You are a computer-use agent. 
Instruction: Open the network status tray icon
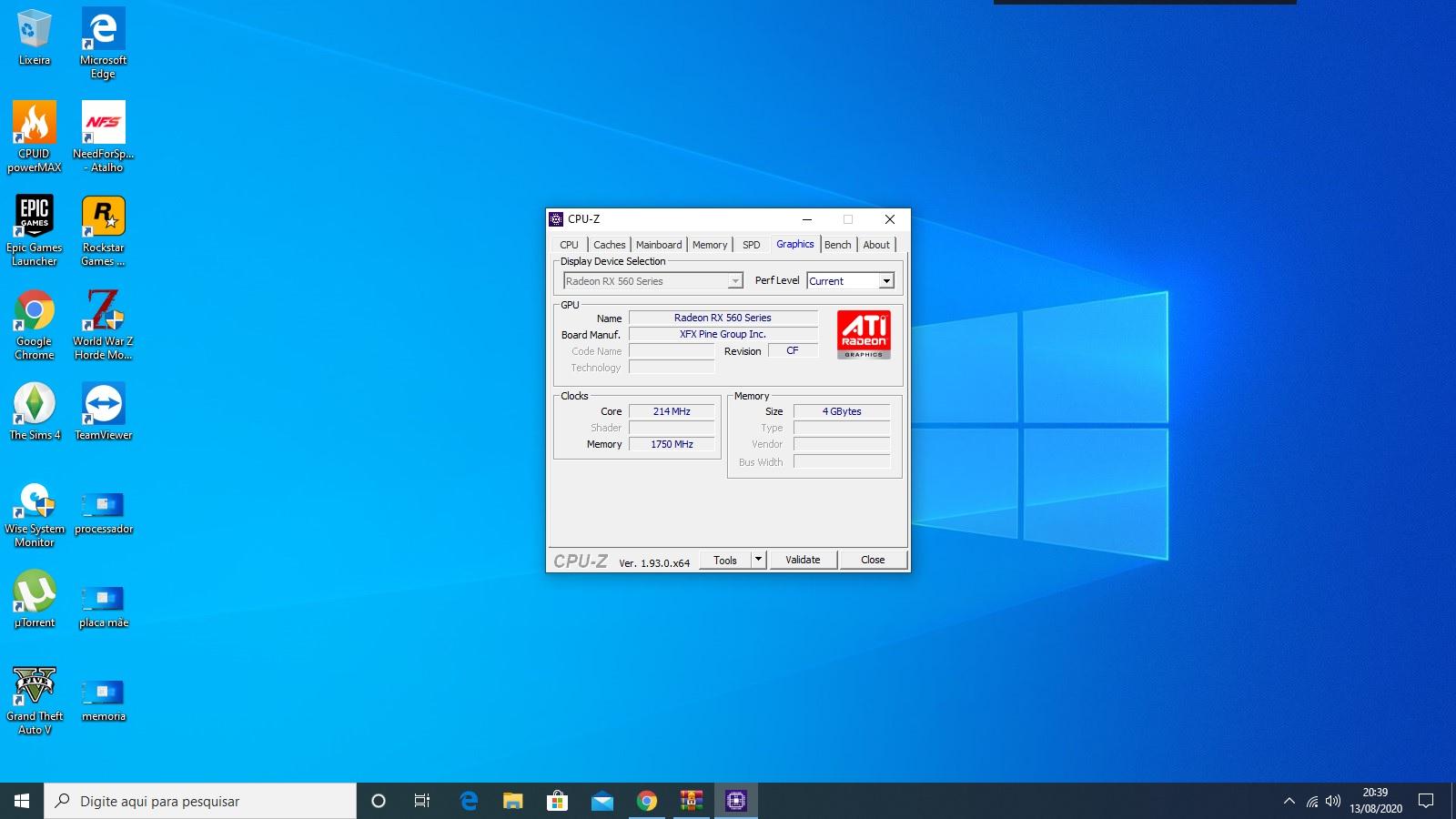pyautogui.click(x=1311, y=801)
